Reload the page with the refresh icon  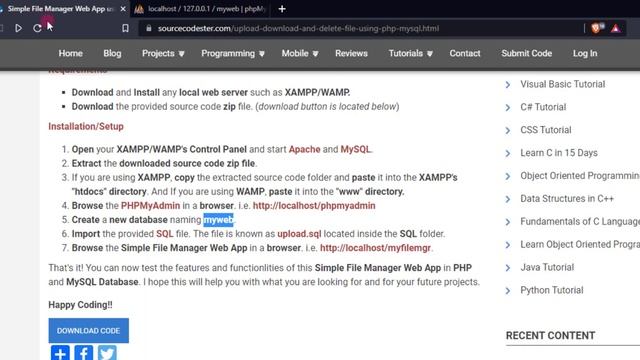pos(37,28)
